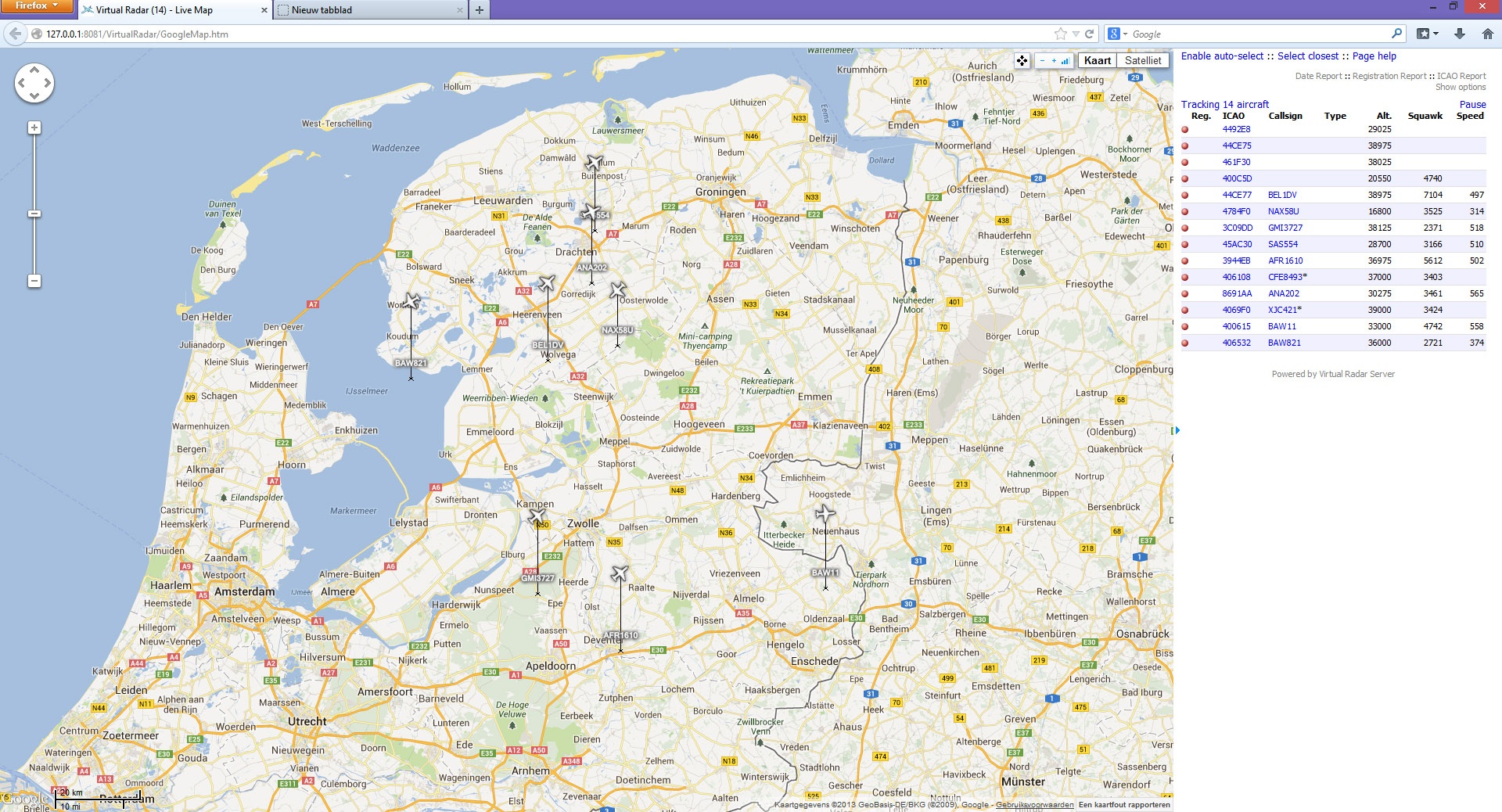Click the signal bars icon on map
Viewport: 1502px width, 812px height.
point(1065,60)
